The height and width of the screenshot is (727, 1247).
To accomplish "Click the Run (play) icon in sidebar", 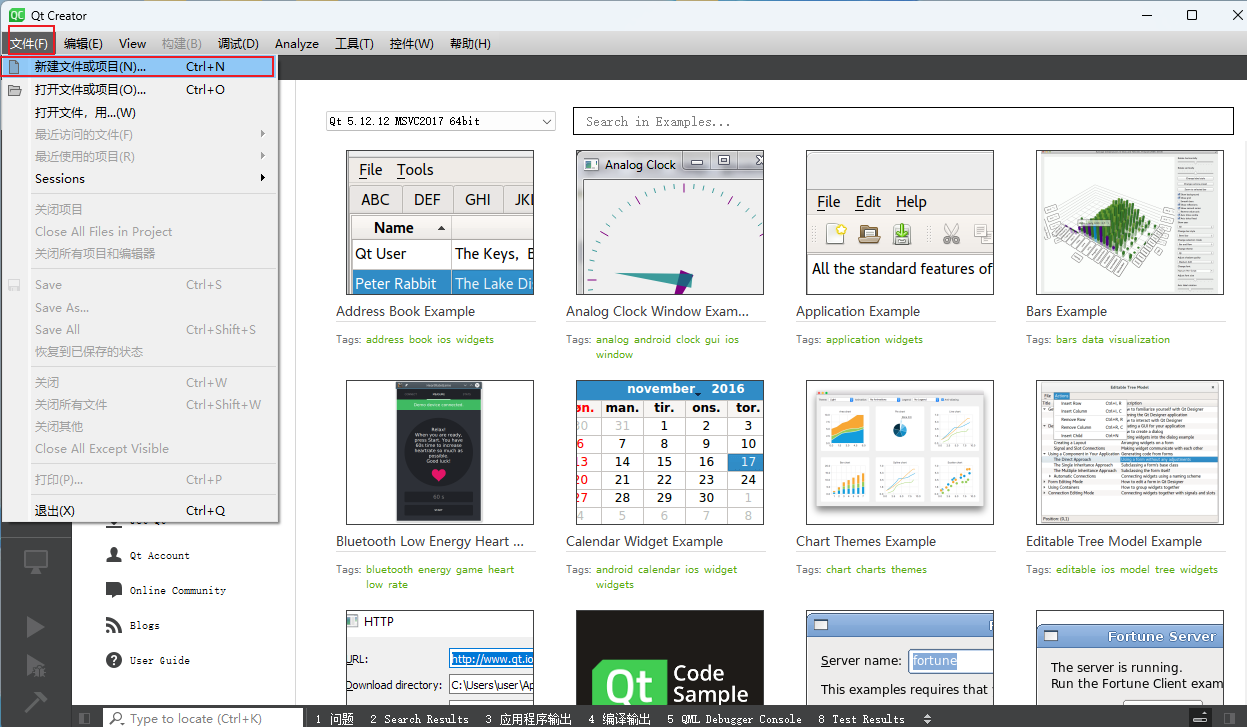I will (35, 627).
